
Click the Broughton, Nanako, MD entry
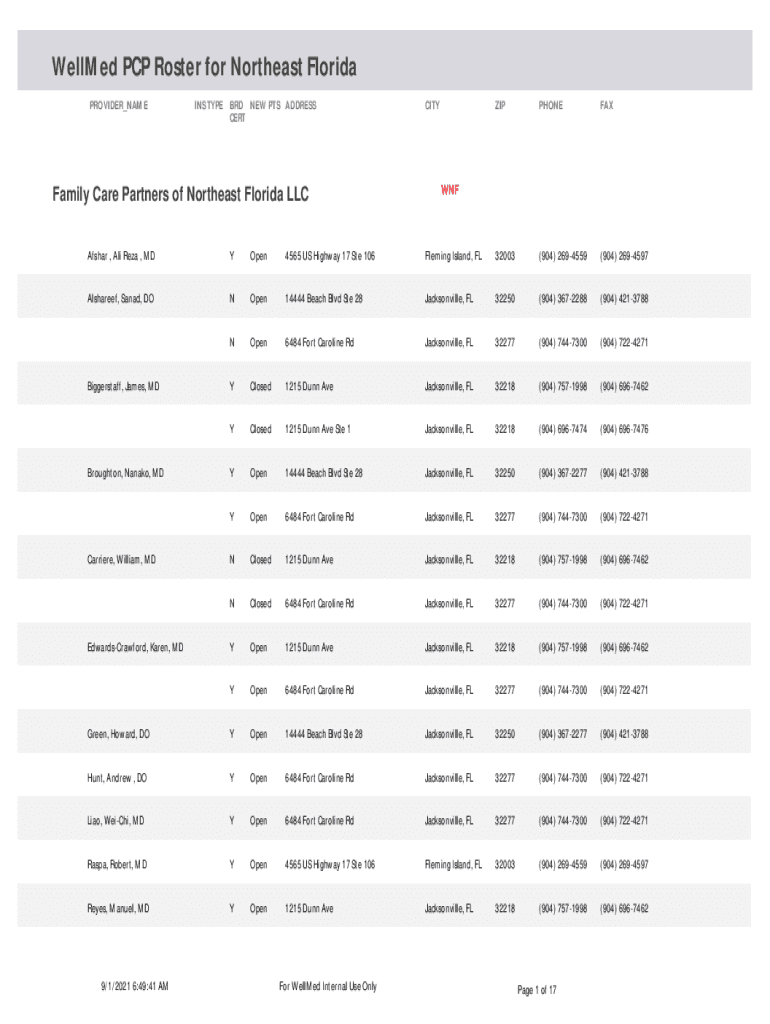[125, 473]
